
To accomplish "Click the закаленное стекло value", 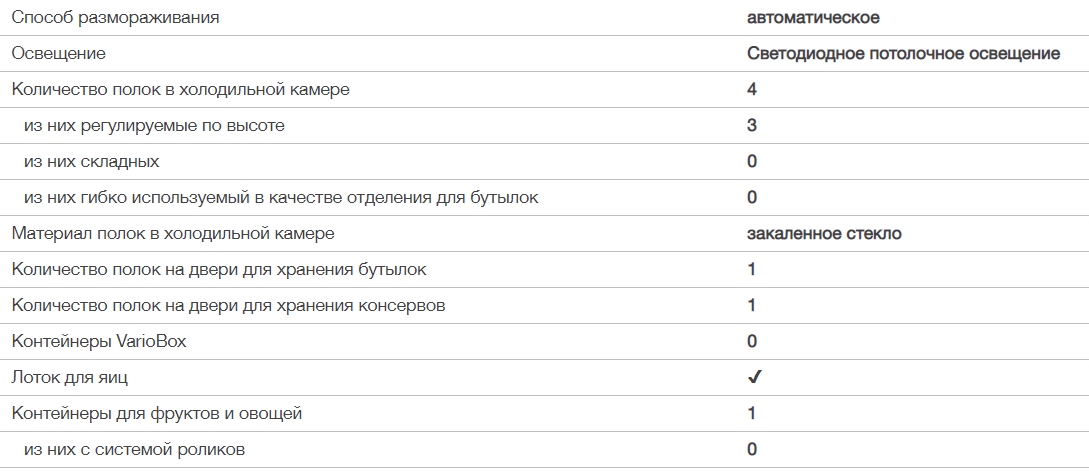I will tap(824, 233).
